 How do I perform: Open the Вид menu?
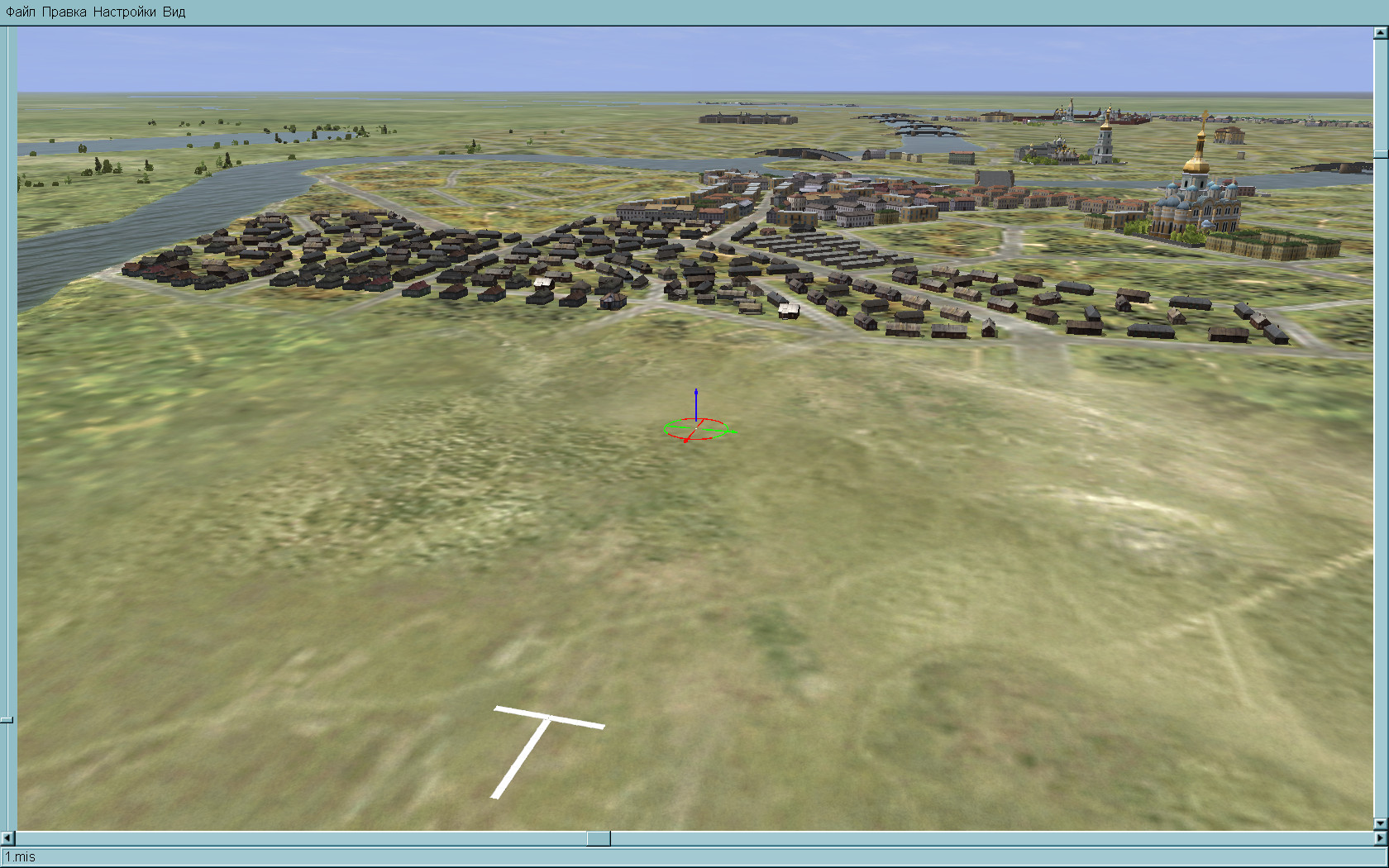pyautogui.click(x=174, y=12)
